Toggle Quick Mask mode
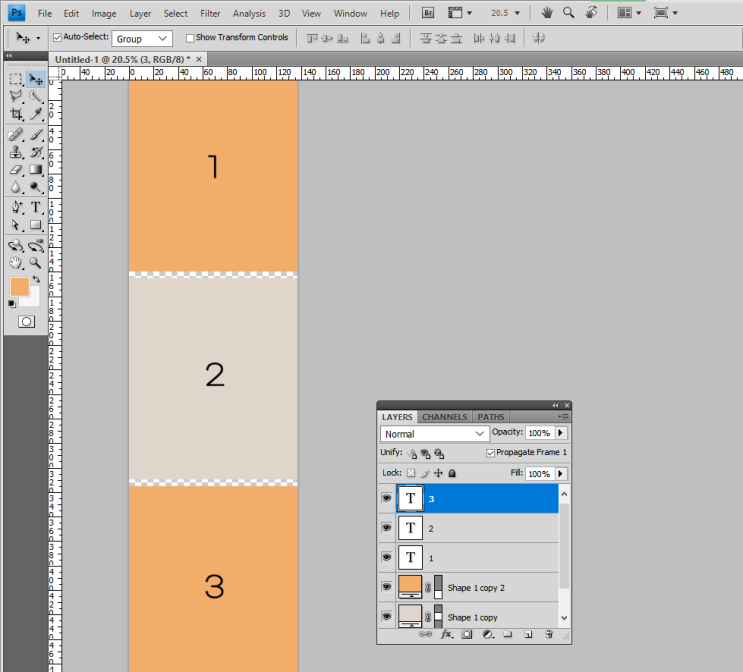This screenshot has height=672, width=743. click(27, 322)
